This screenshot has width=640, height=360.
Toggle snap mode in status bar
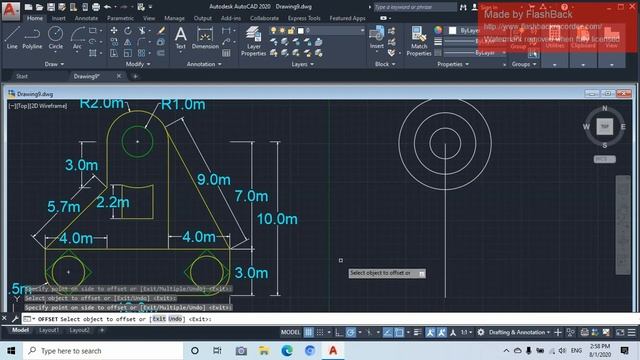pos(320,333)
